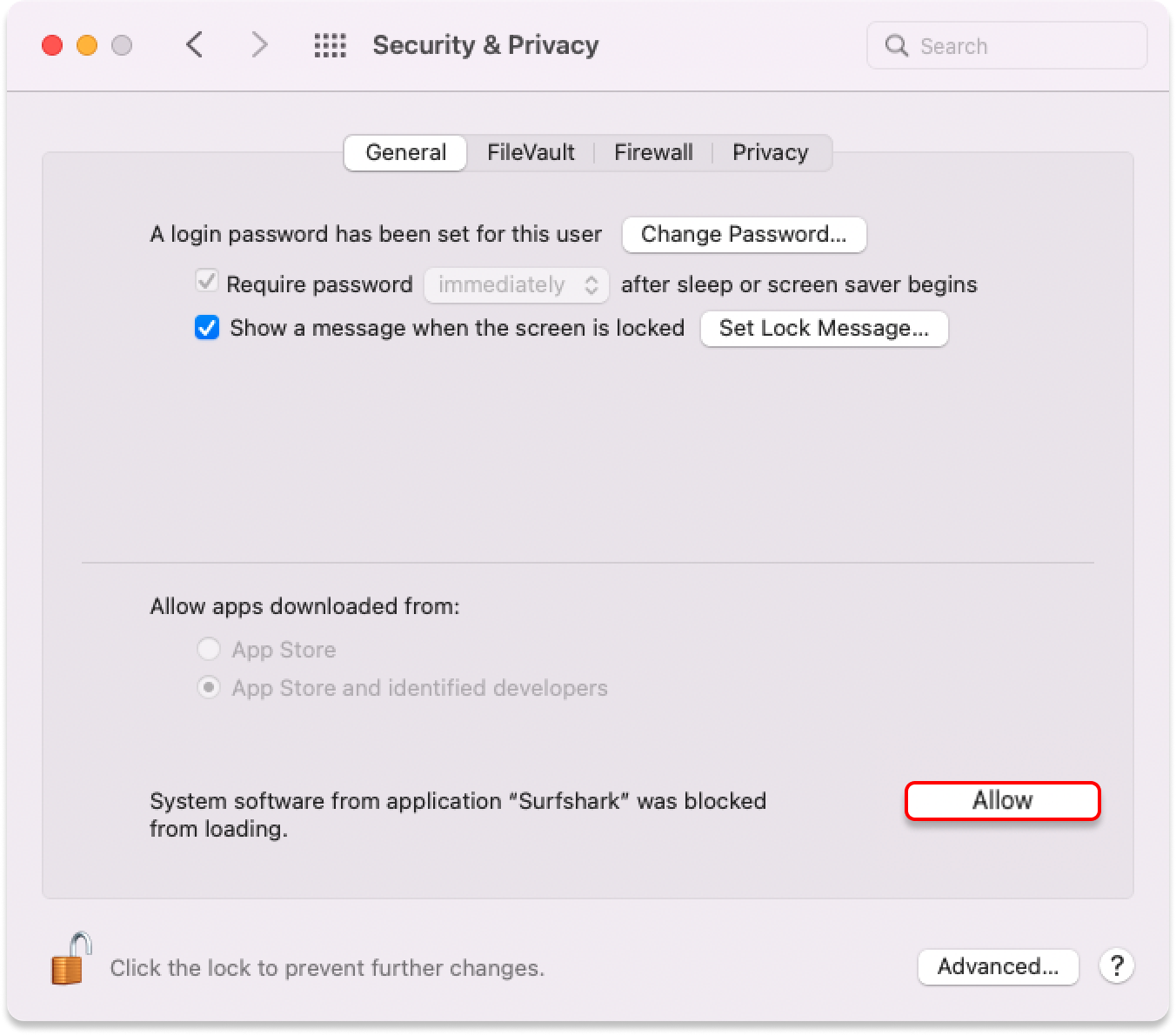Switch to the FileVault tab
Screen dimensions: 1176x1035
531,152
